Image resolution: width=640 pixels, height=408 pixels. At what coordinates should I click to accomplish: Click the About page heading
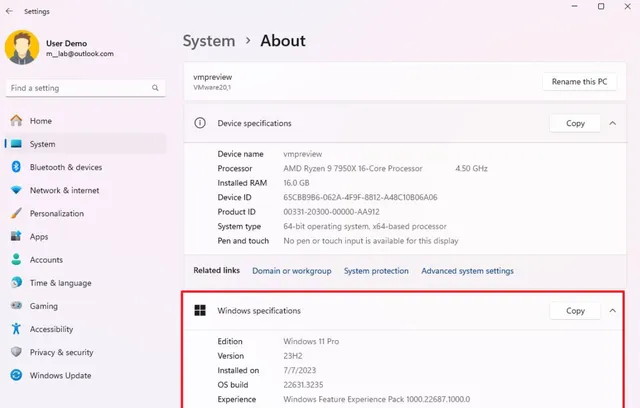tap(283, 41)
